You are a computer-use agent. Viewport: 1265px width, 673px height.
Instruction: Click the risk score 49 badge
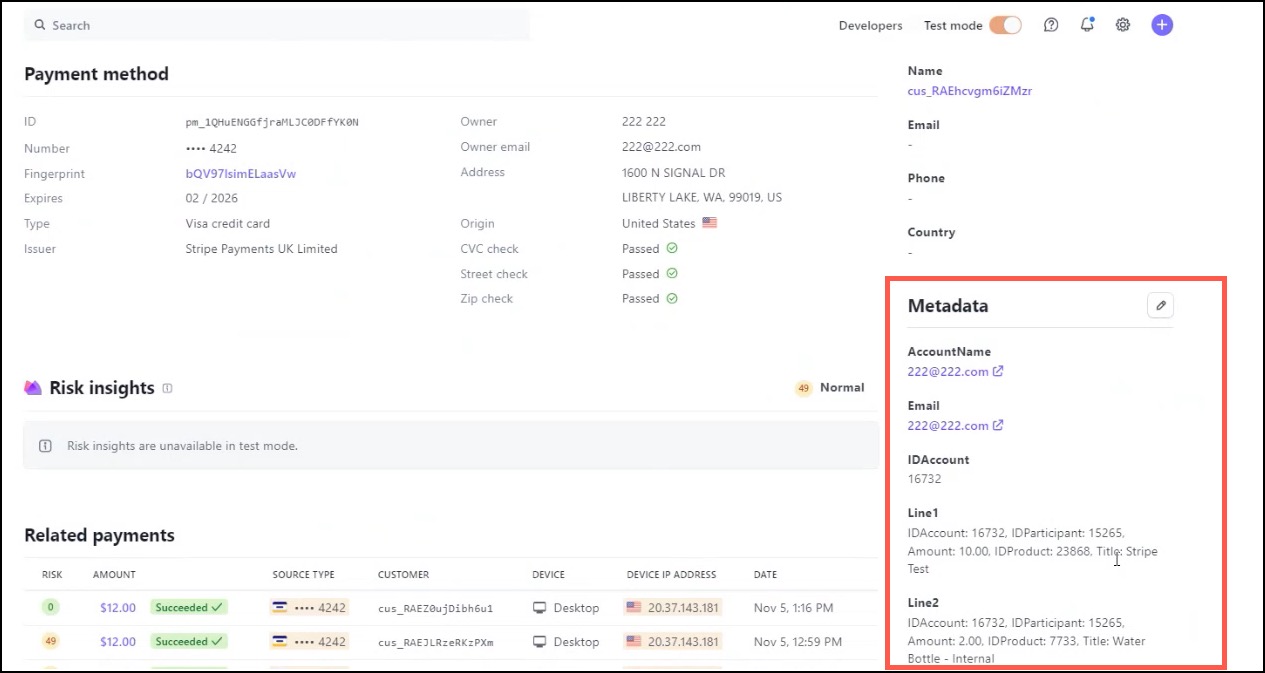tap(803, 388)
